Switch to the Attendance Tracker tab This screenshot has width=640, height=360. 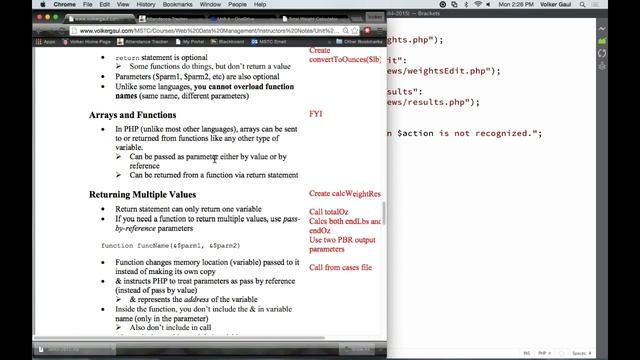tap(172, 19)
